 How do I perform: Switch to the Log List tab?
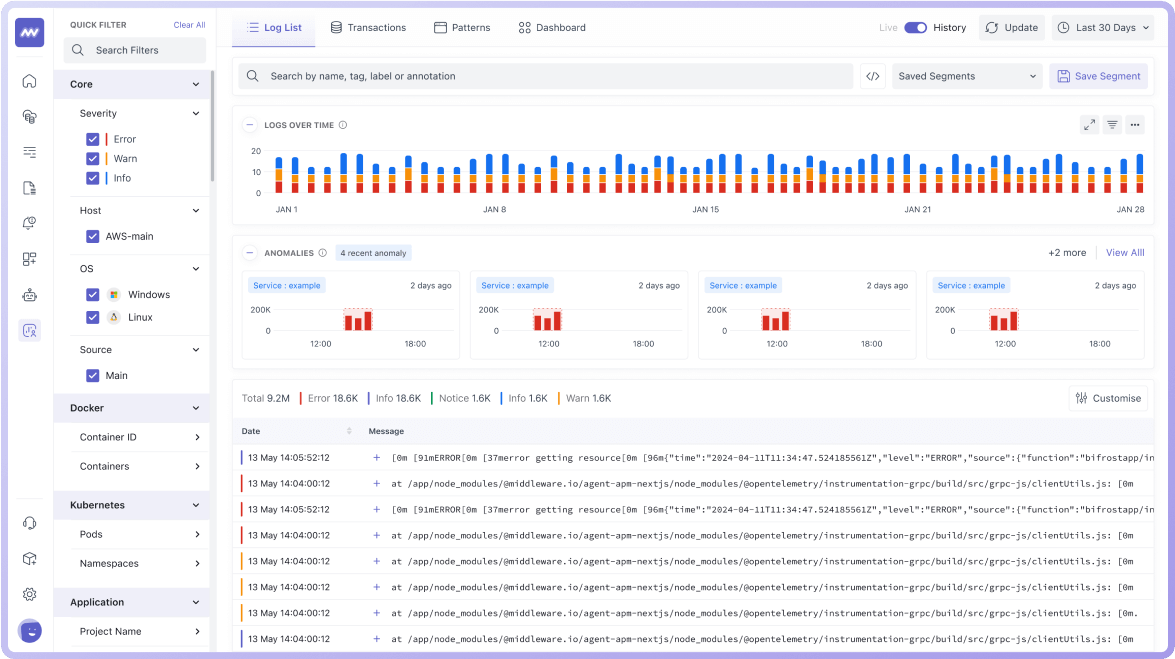(274, 28)
